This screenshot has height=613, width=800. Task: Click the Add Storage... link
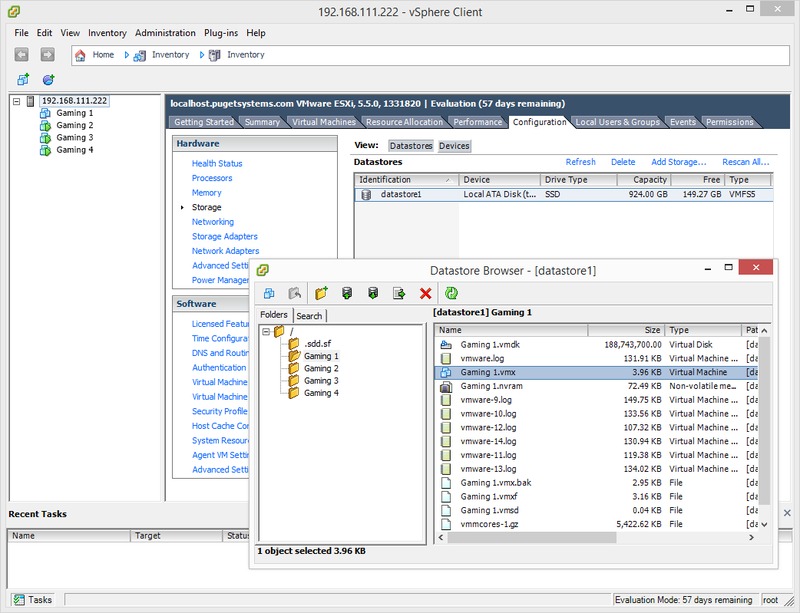679,162
